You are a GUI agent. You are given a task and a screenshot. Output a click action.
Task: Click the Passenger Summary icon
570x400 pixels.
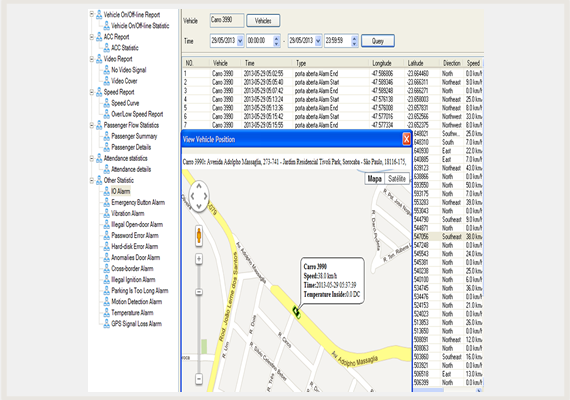click(x=107, y=136)
